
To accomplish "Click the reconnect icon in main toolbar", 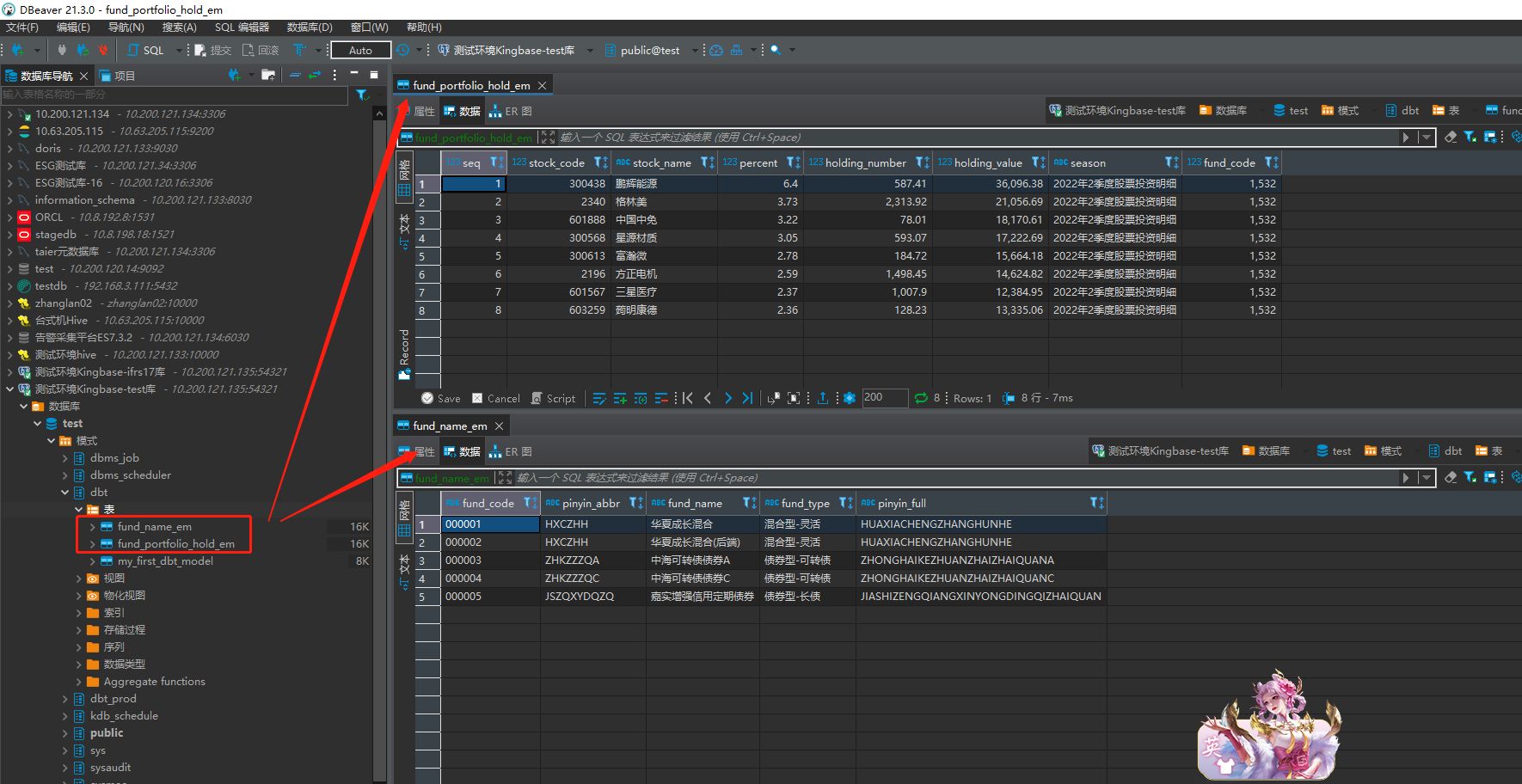I will (x=83, y=50).
